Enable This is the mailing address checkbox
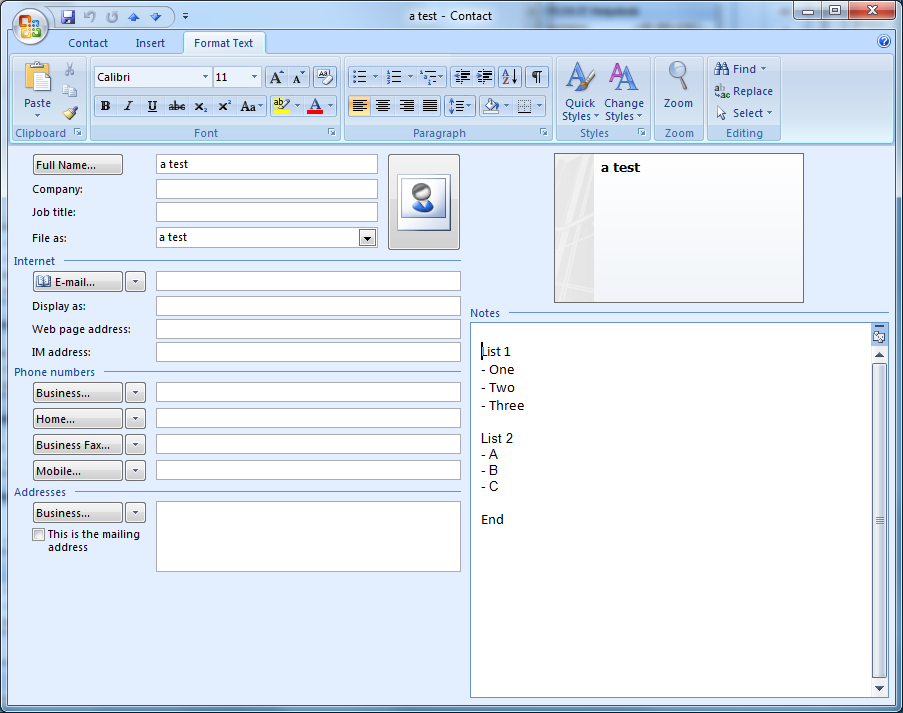The image size is (903, 713). 39,534
